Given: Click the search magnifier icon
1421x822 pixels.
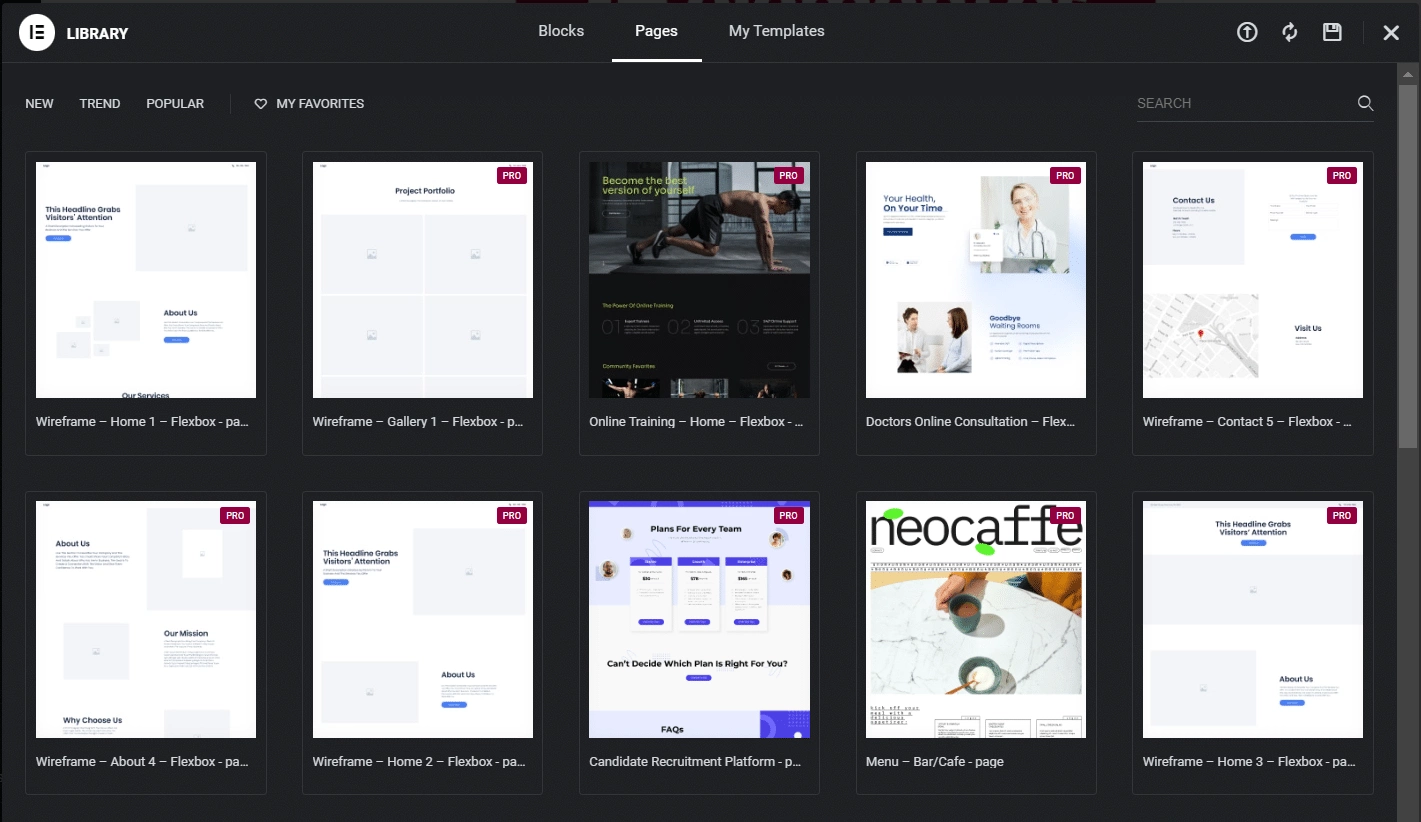Looking at the screenshot, I should click(1365, 103).
